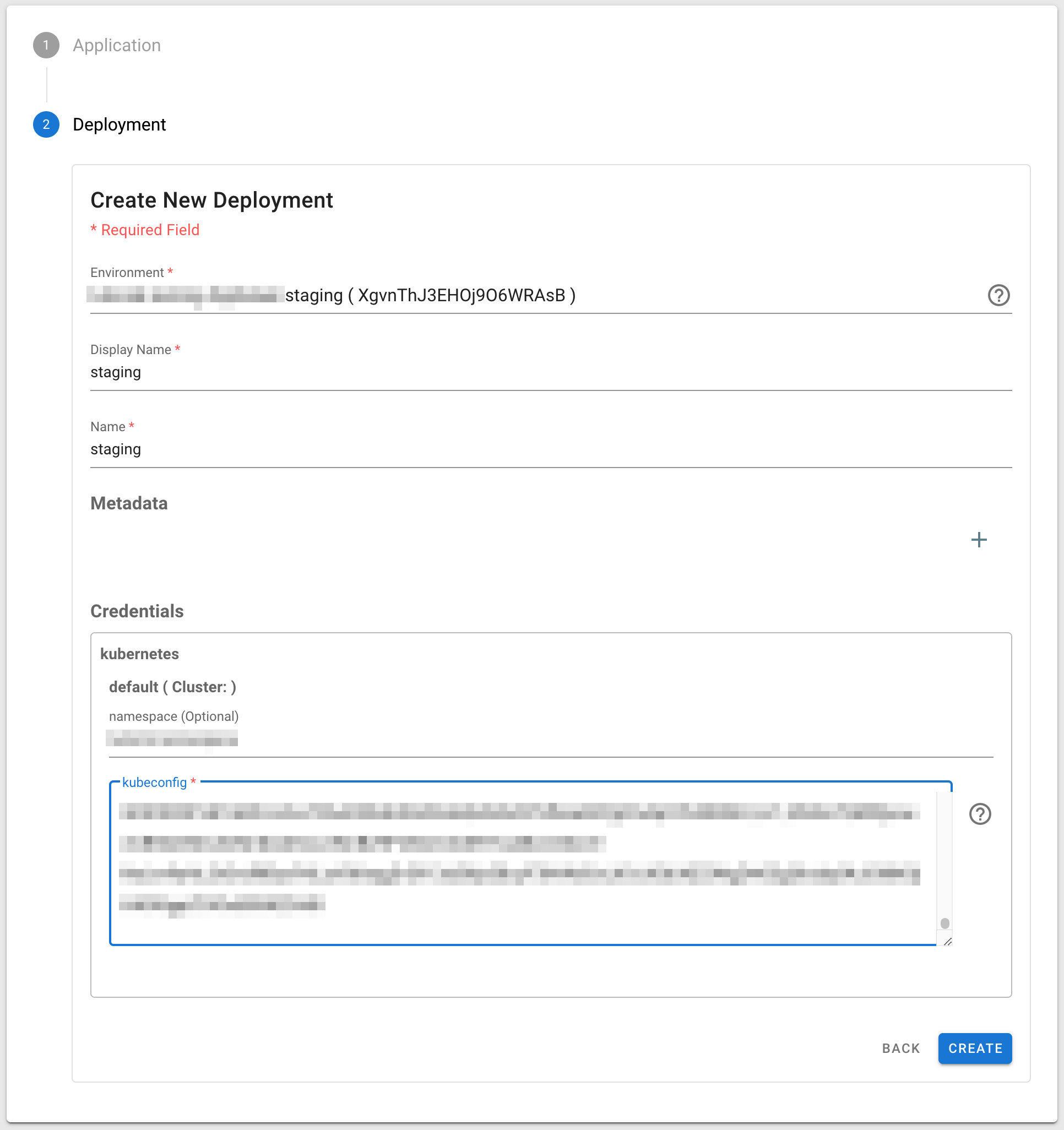Click the step 2 circle icon

click(x=46, y=124)
